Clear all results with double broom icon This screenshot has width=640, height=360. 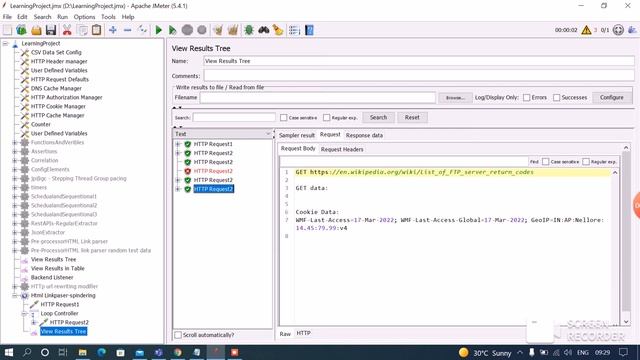click(x=233, y=30)
